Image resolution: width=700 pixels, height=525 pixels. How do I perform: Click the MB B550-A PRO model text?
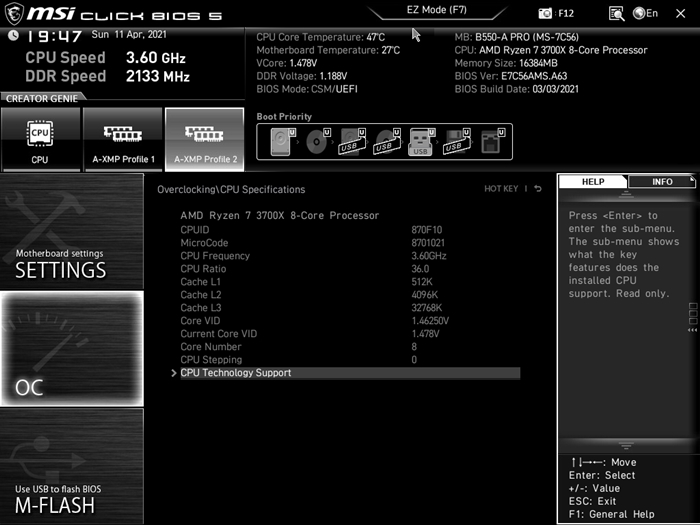pos(517,37)
